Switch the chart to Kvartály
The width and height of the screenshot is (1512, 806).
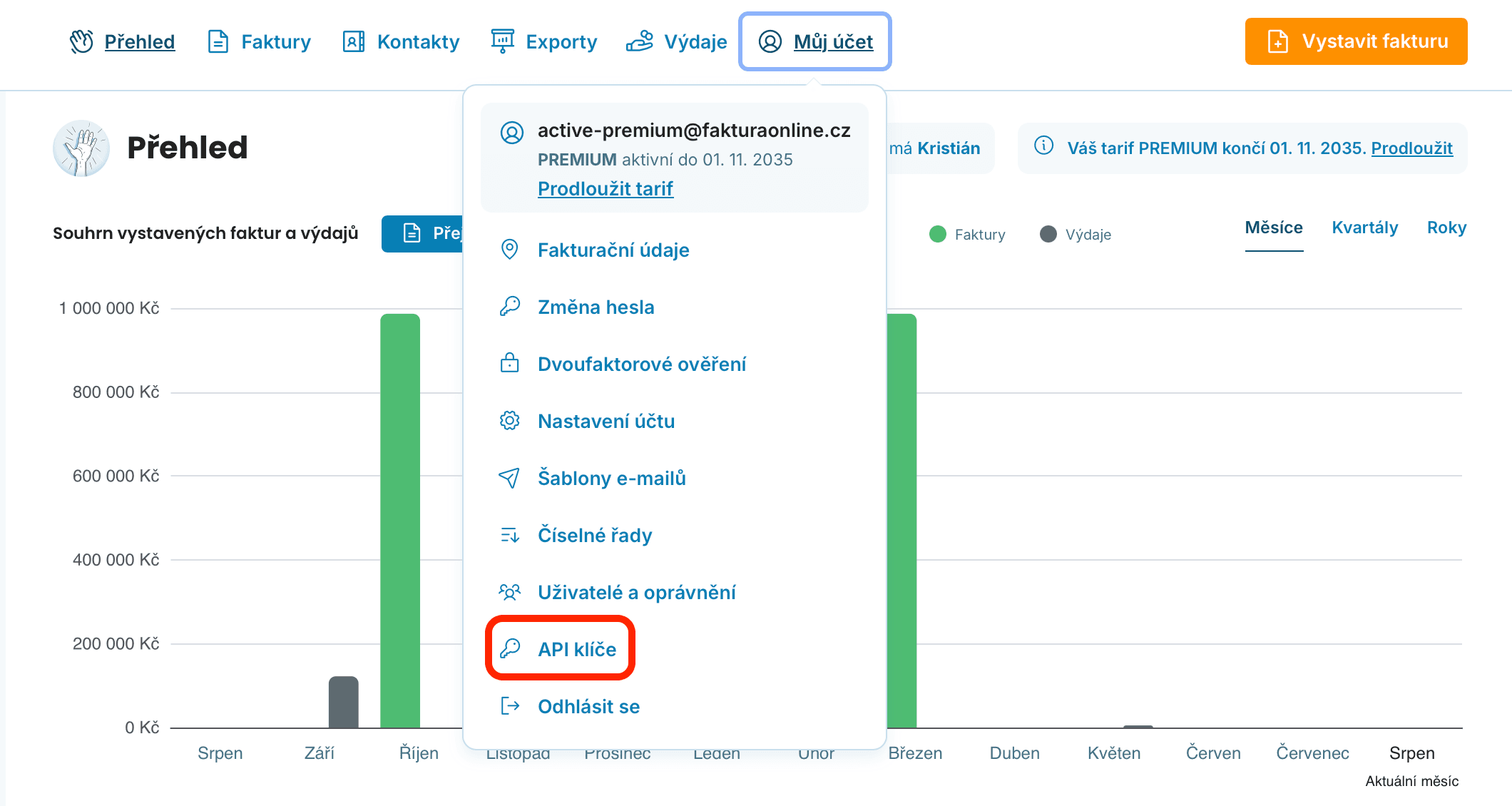click(1364, 228)
